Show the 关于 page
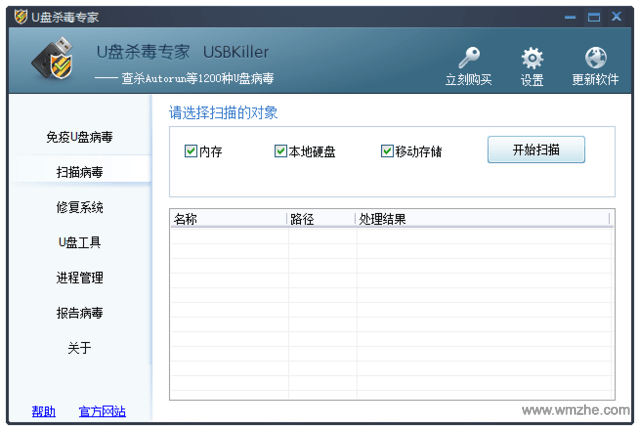Viewport: 640px width, 429px height. tap(80, 348)
